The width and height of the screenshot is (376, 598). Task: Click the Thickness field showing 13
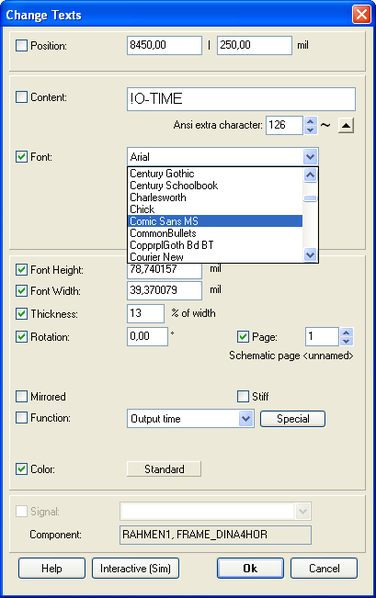(146, 313)
